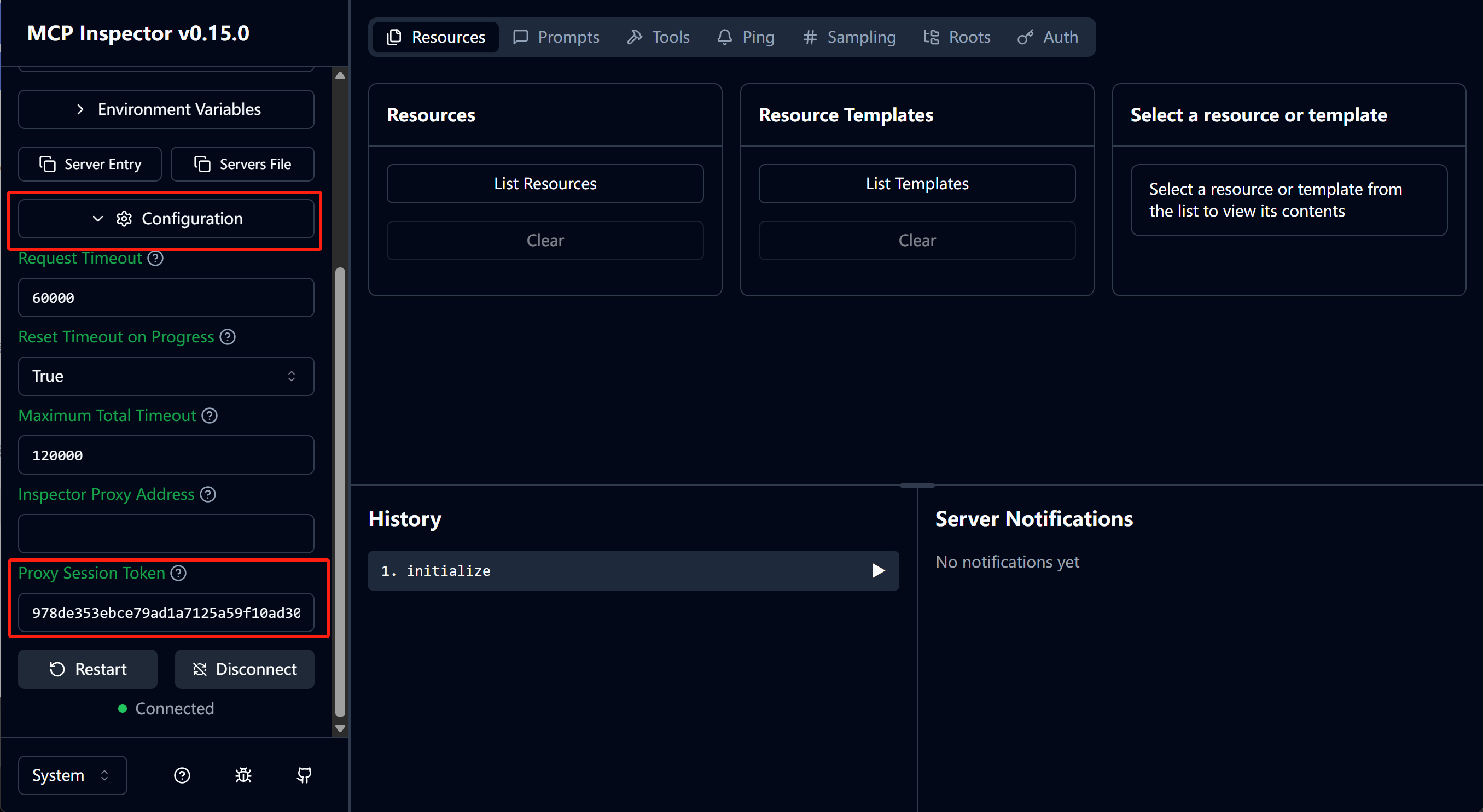The width and height of the screenshot is (1483, 812).
Task: Show help for Reset Timeout on Progress
Action: click(x=228, y=337)
